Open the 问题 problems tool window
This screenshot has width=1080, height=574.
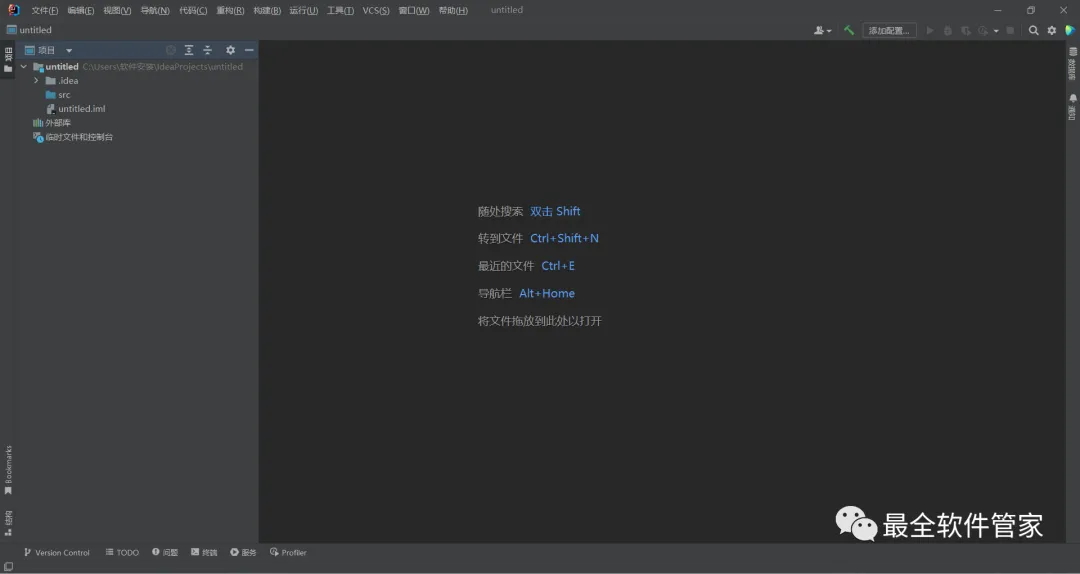point(165,553)
